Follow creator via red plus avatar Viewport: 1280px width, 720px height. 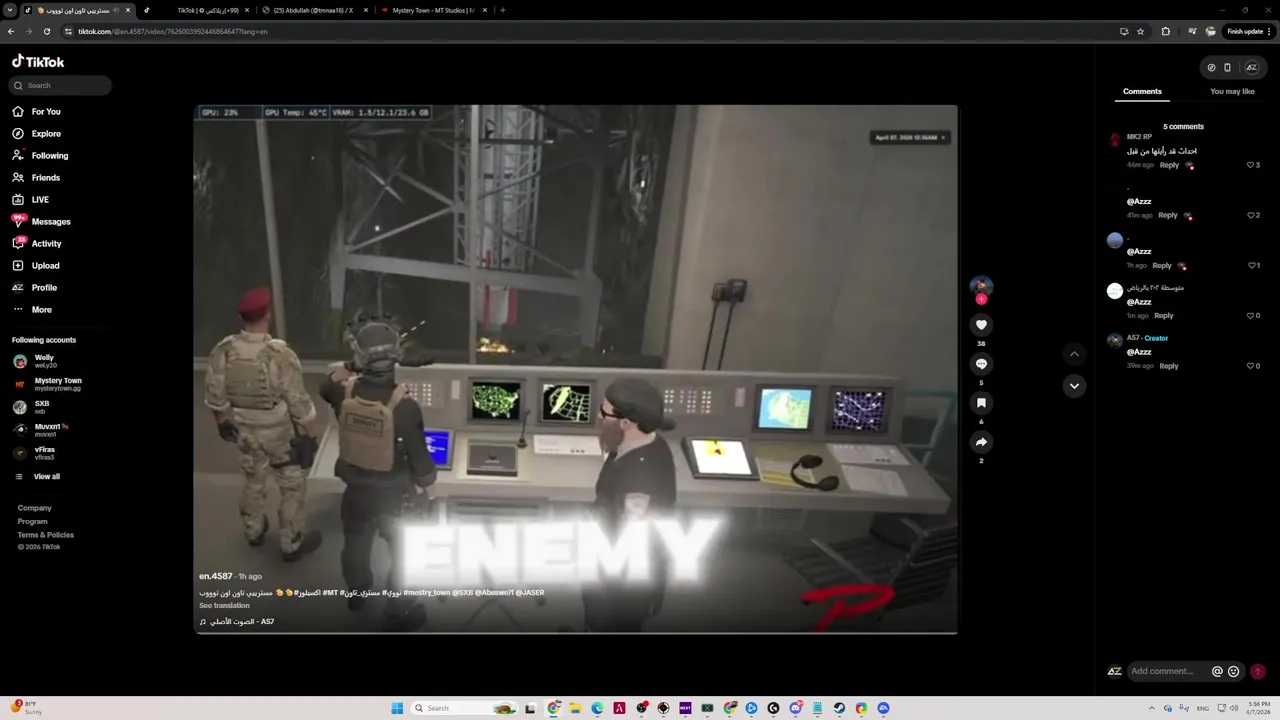coord(981,299)
